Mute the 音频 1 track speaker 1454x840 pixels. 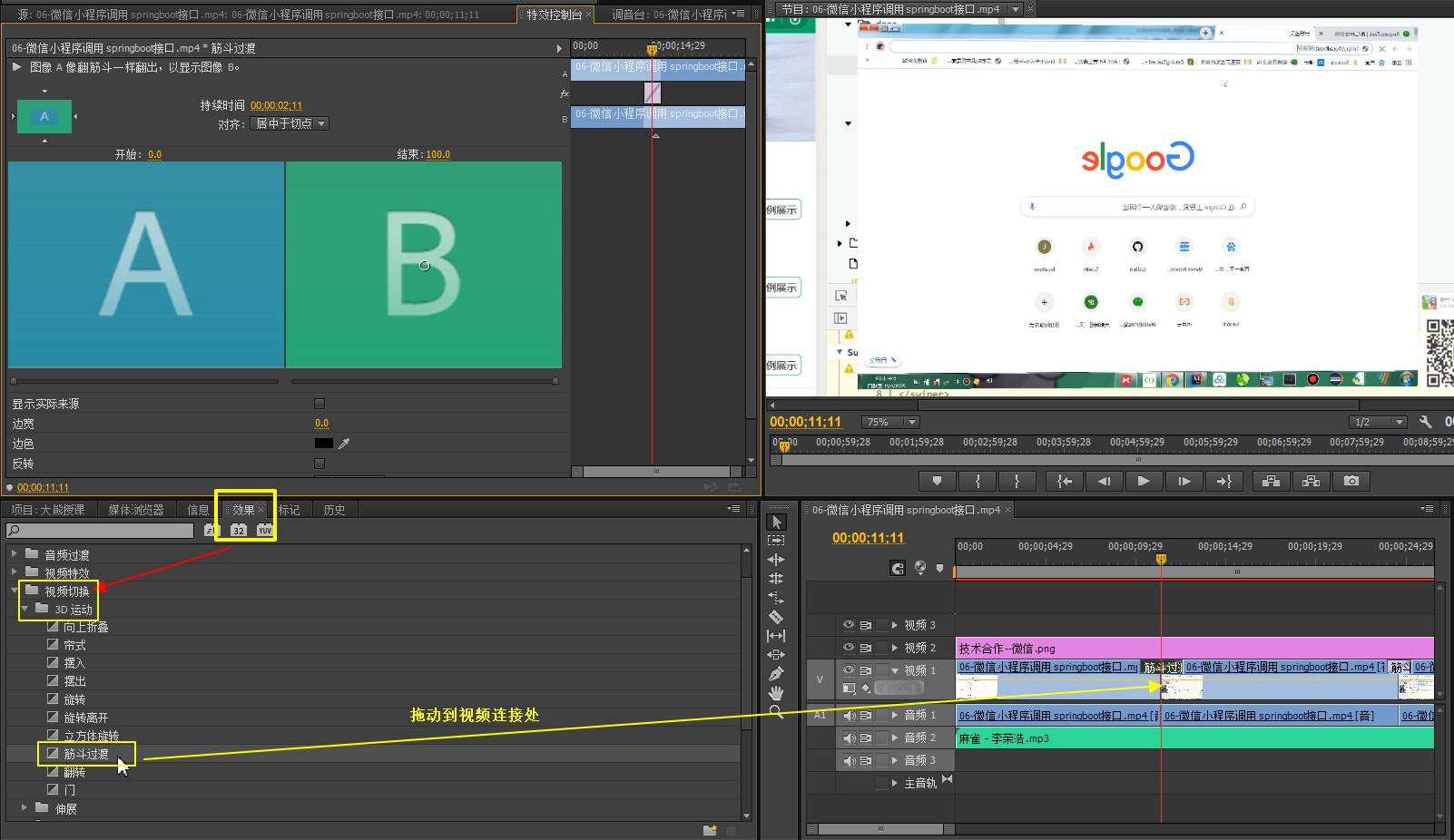(x=850, y=715)
